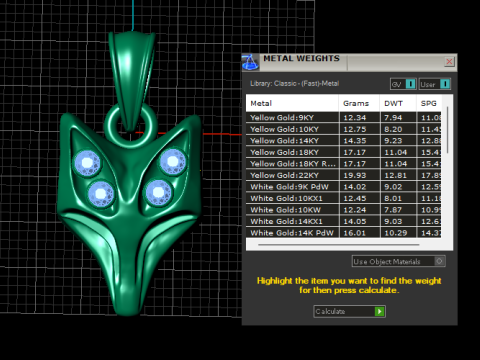
Task: Select the Yellow Gold:18KY R... row
Action: [344, 164]
